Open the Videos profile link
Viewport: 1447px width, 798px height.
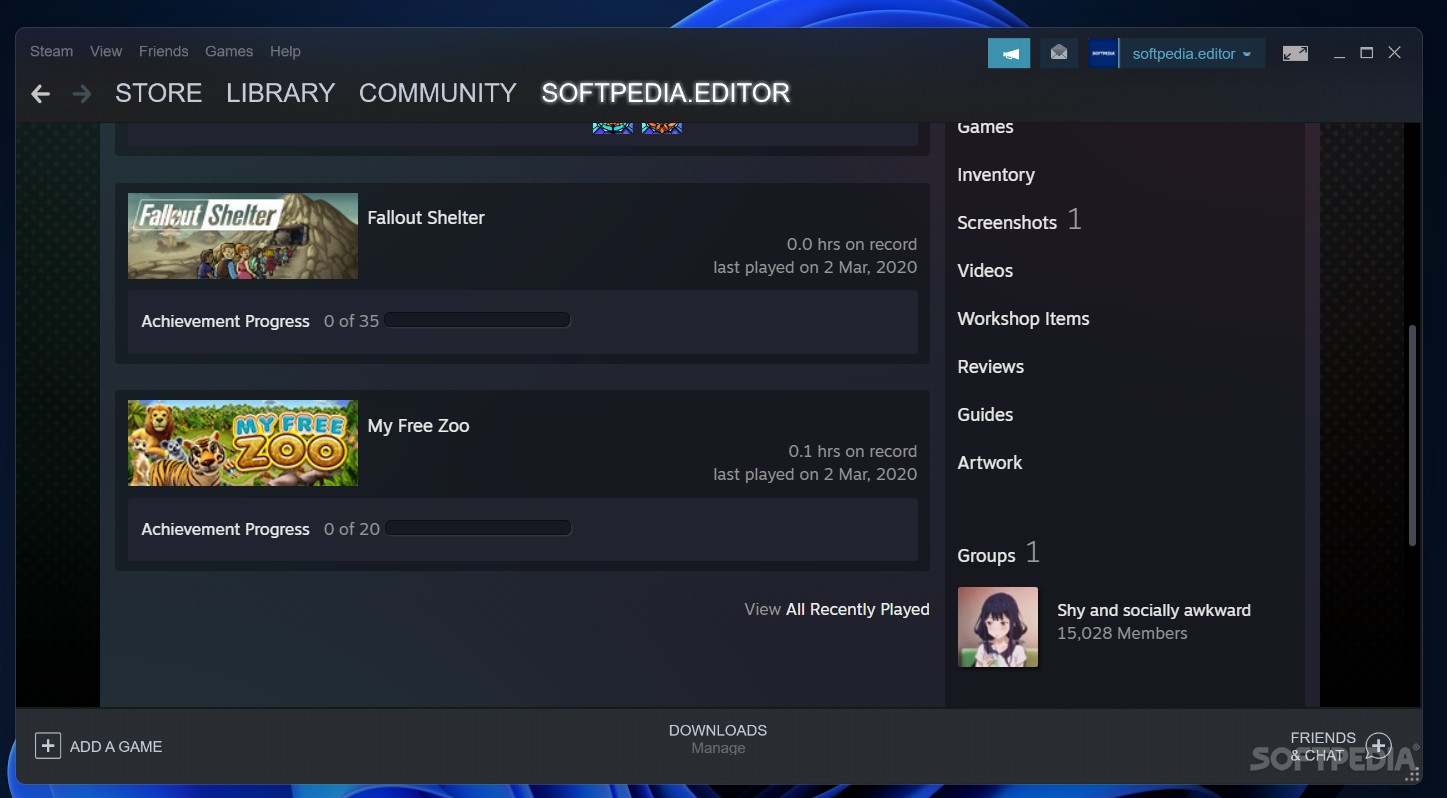pyautogui.click(x=985, y=271)
